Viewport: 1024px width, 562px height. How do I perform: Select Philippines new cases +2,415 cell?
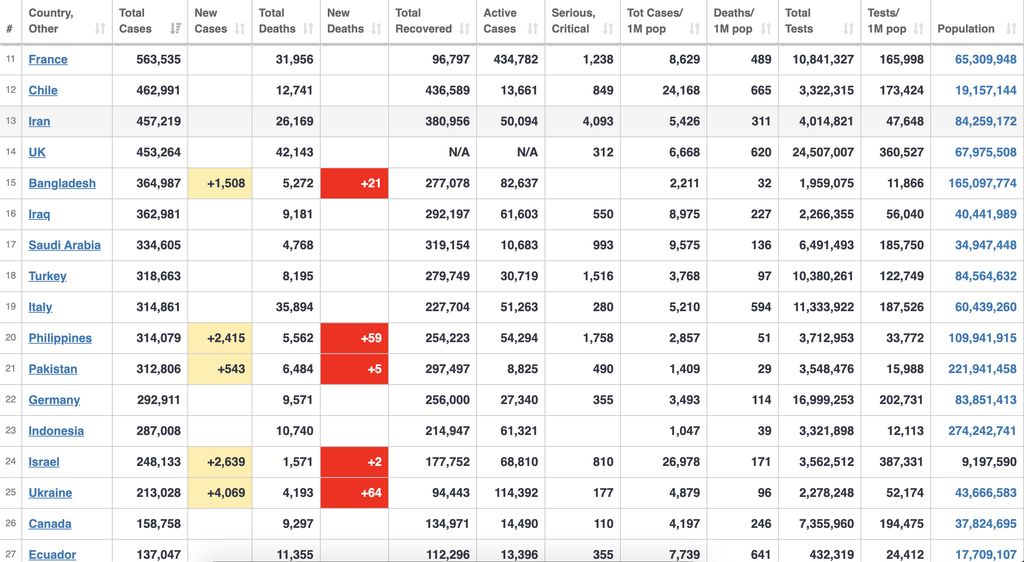[220, 338]
